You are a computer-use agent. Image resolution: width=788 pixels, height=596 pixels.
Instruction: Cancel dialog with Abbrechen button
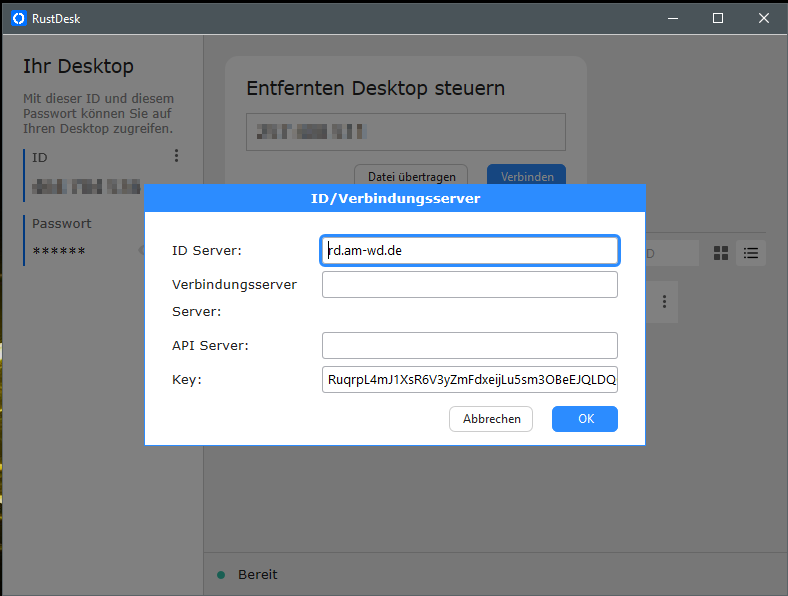(x=491, y=419)
